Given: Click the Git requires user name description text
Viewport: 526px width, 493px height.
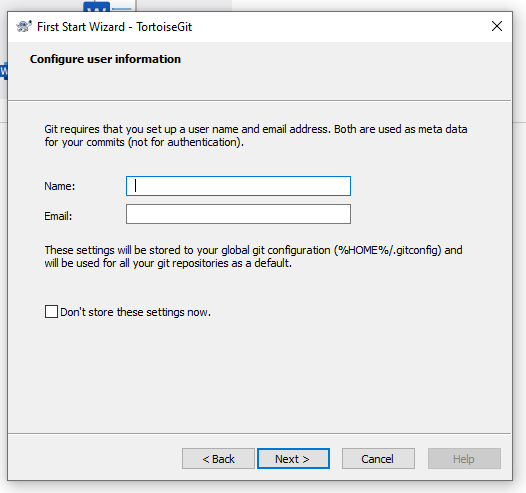Looking at the screenshot, I should [x=256, y=135].
